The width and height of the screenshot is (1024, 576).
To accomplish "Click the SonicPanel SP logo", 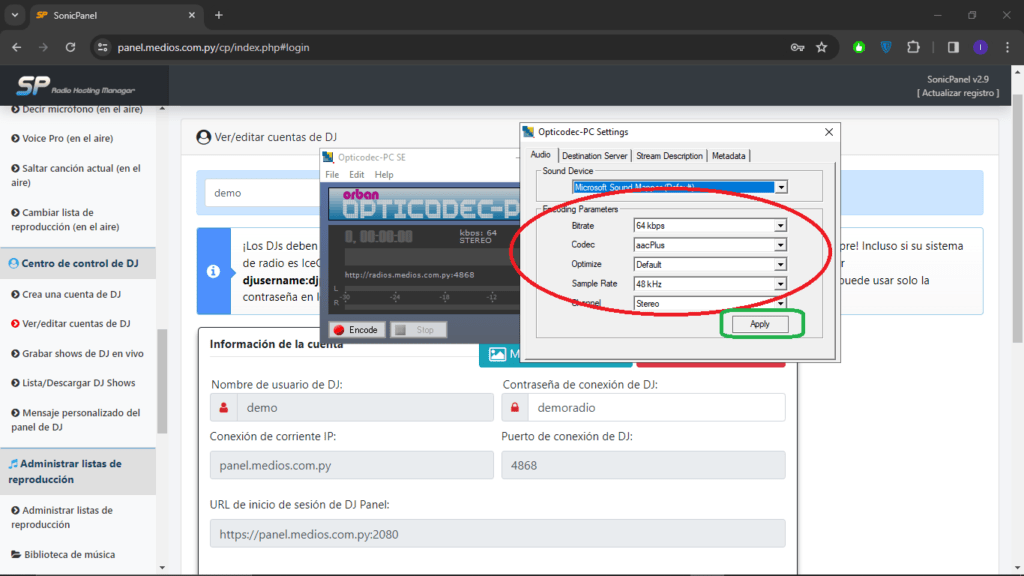I will tap(75, 86).
